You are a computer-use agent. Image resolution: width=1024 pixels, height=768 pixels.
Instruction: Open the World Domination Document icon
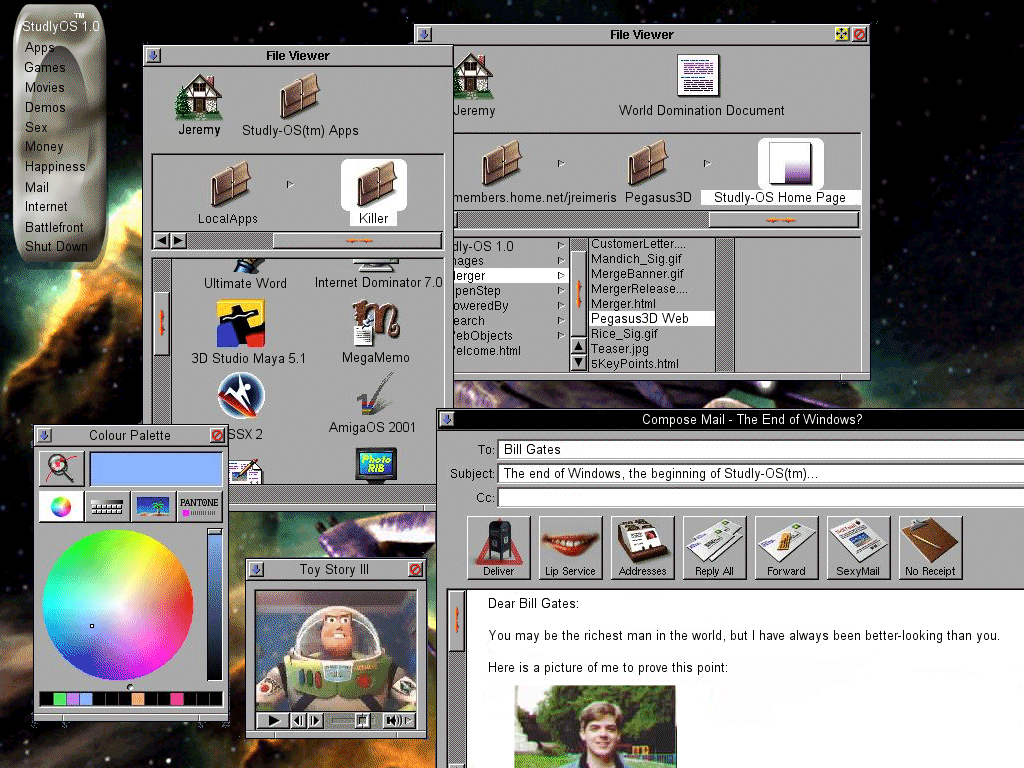[x=698, y=75]
